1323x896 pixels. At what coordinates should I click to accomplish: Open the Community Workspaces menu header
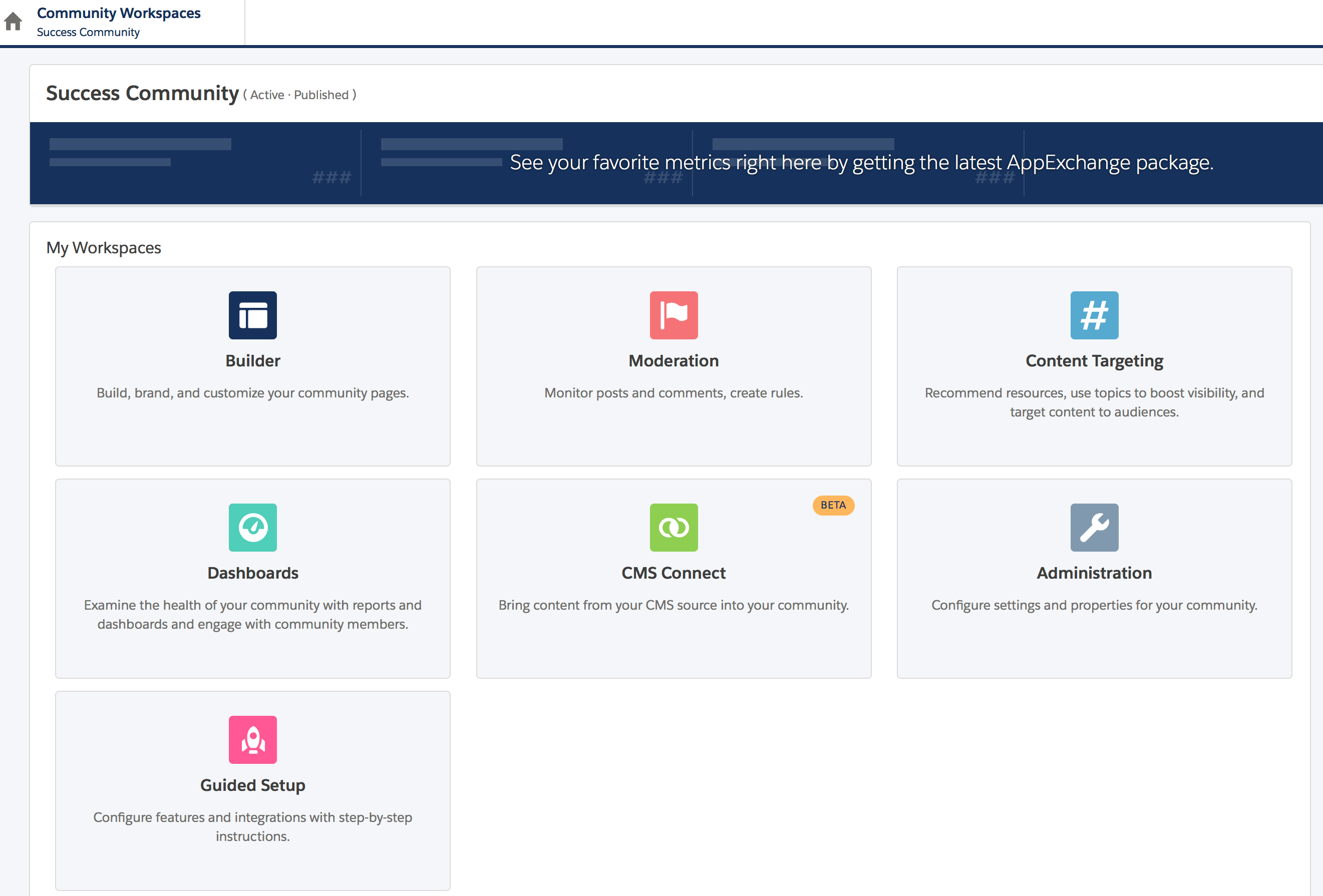118,13
